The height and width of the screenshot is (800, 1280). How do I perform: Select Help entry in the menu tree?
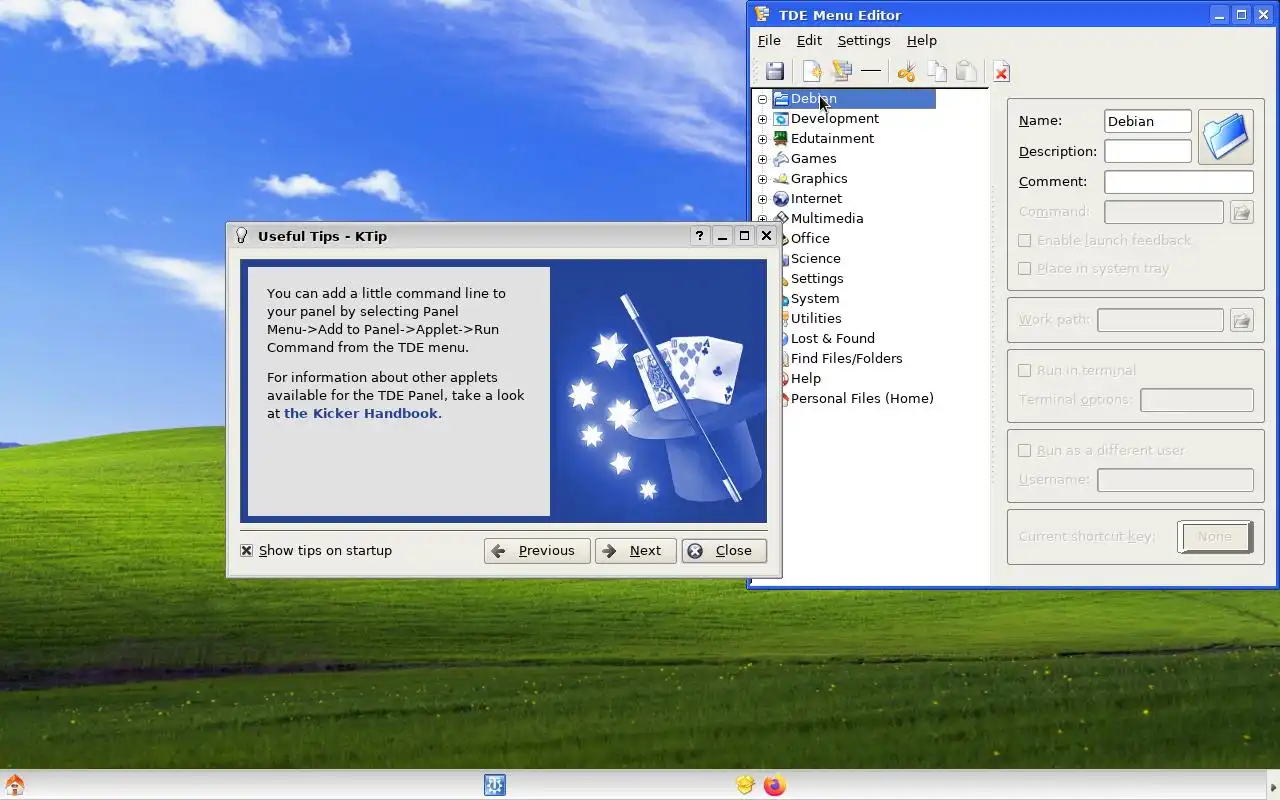tap(806, 379)
